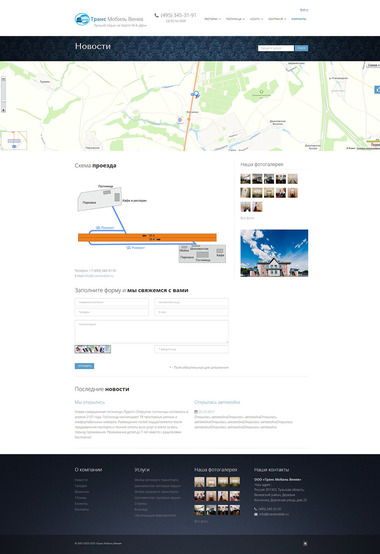Image resolution: width=380 pixels, height=554 pixels.
Task: Open Организация мероприятий in the footer services
Action: click(x=155, y=515)
